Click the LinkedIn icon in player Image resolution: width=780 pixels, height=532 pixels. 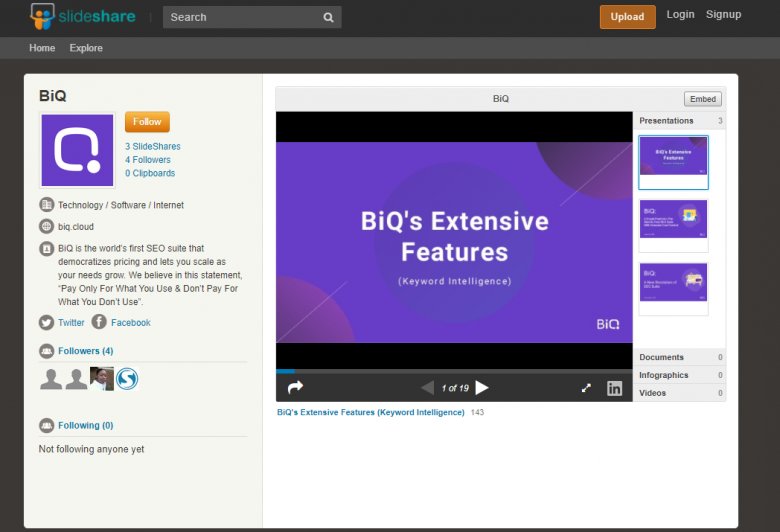[x=614, y=388]
